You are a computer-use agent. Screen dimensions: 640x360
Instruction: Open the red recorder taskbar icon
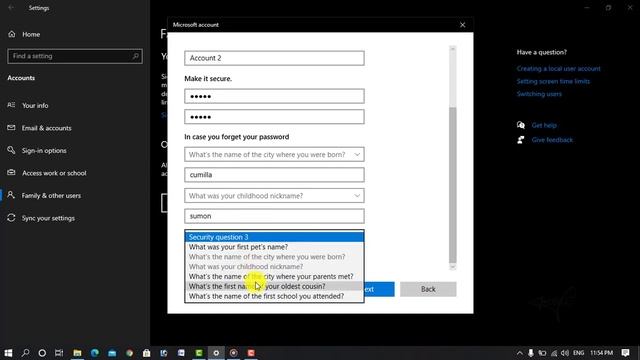[x=251, y=353]
